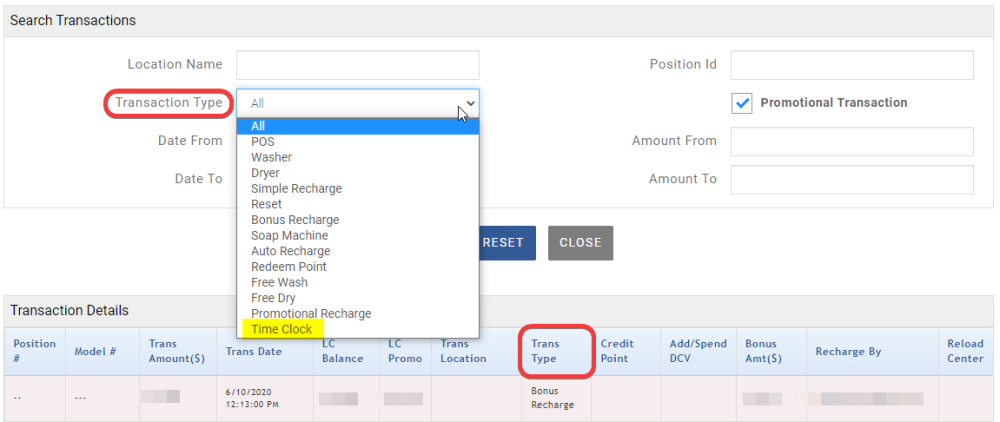1000x422 pixels.
Task: Focus the Location Name input field
Action: click(x=358, y=65)
